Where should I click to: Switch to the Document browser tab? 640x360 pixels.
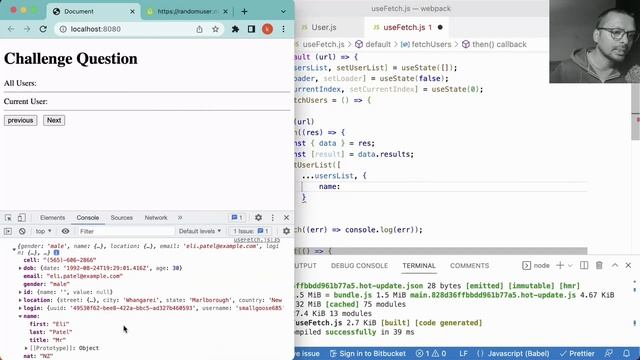coord(93,11)
